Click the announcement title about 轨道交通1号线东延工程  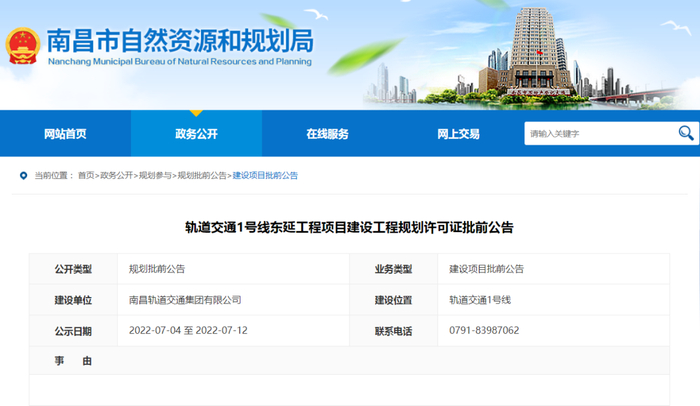[349, 227]
